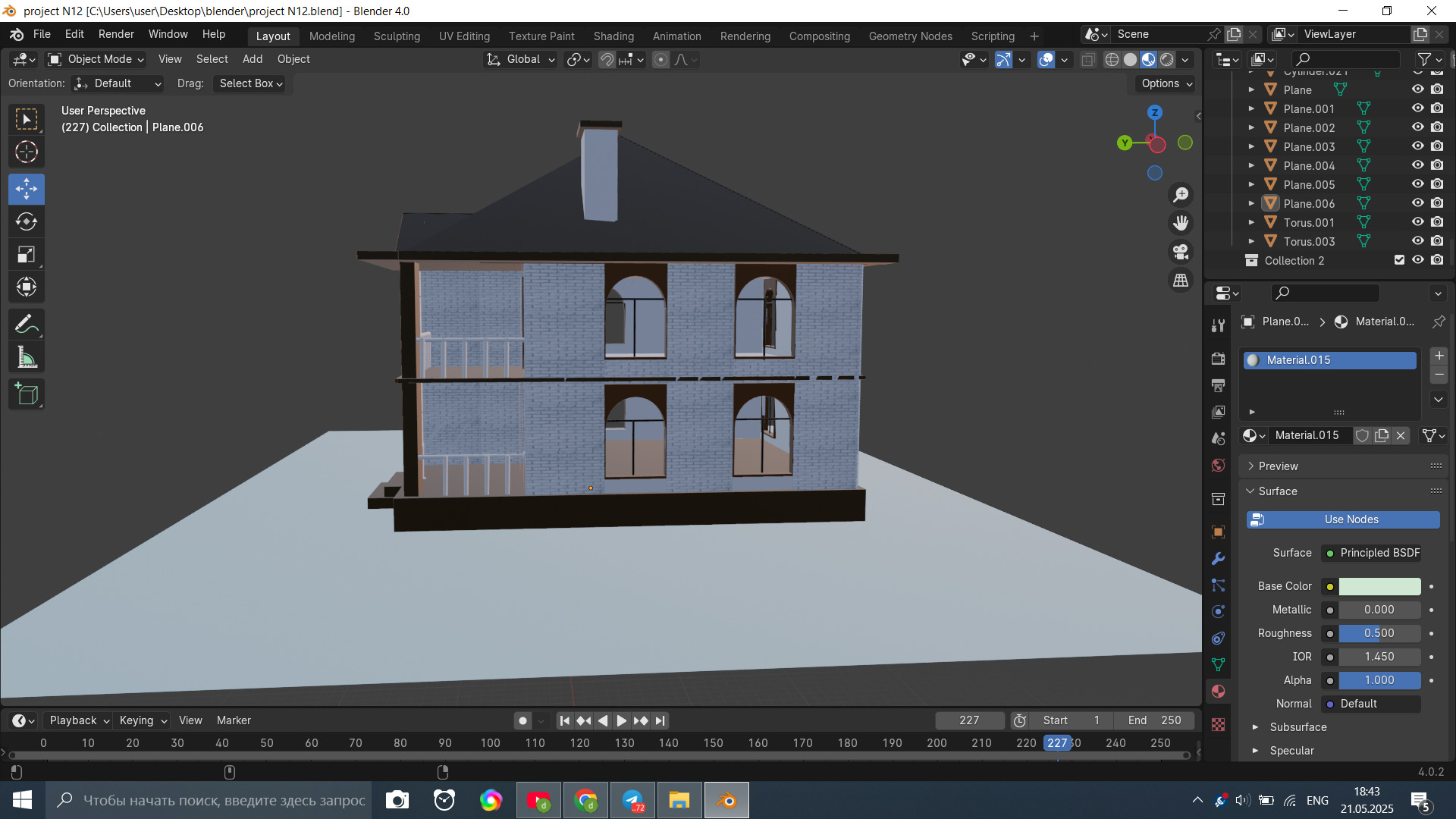The image size is (1456, 819).
Task: Open the Material properties tab
Action: 1218,692
